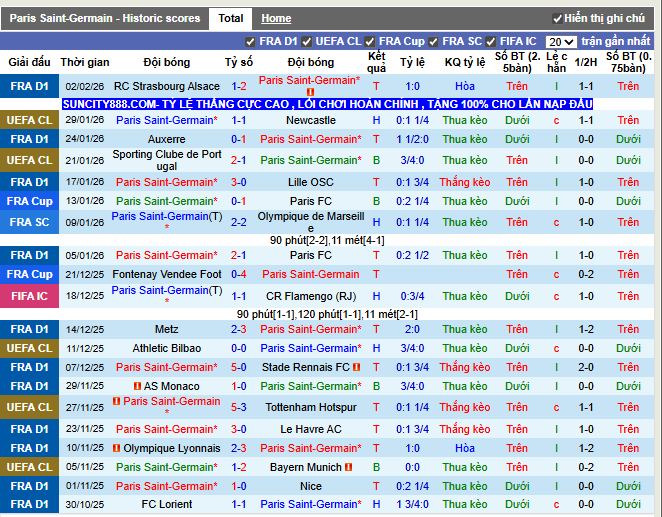Screen dimensions: 662x517
Task: Toggle the UEFA CL filter checkbox
Action: click(x=307, y=42)
